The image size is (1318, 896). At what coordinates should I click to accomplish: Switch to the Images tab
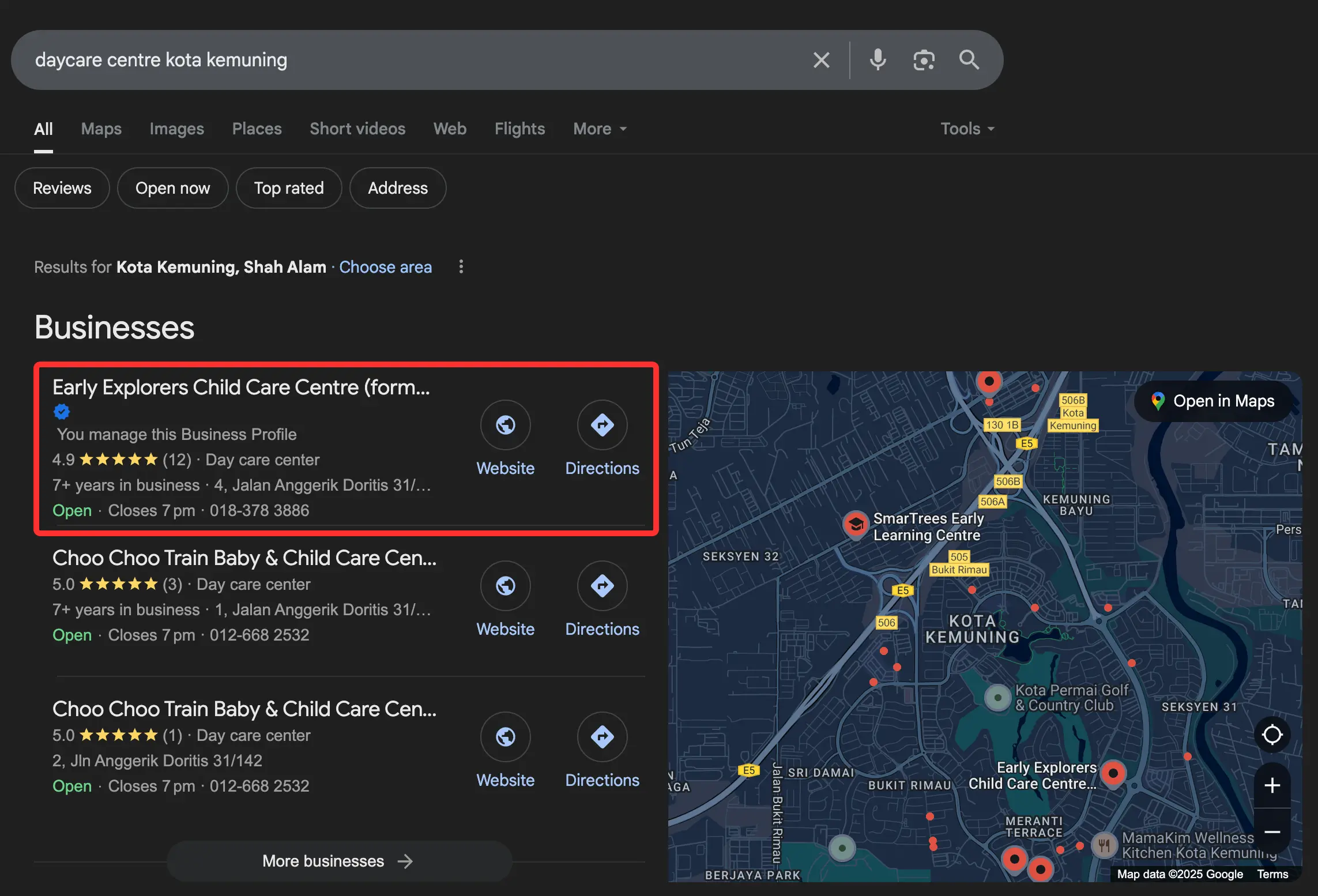point(176,129)
